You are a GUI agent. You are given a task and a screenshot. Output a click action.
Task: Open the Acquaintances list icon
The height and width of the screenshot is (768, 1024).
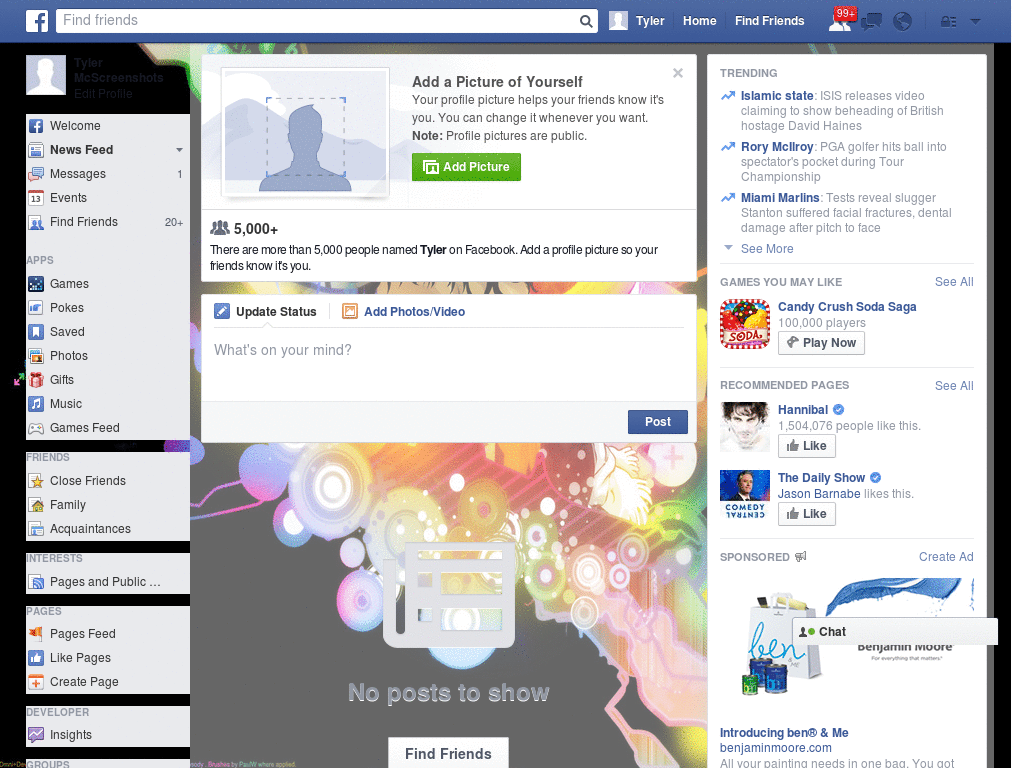point(36,529)
